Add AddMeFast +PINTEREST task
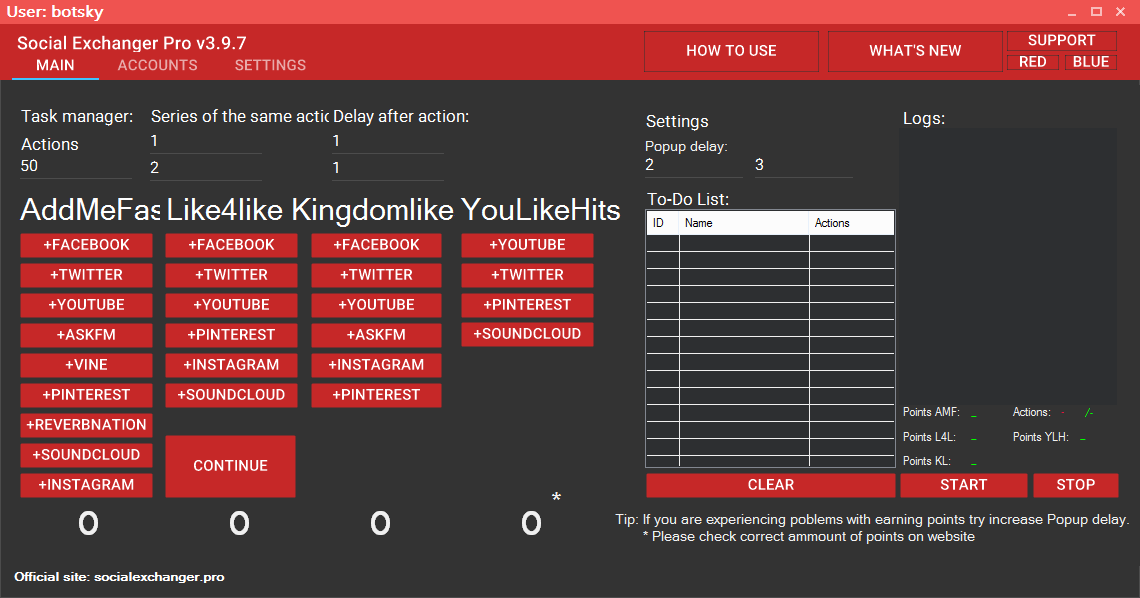The width and height of the screenshot is (1140, 598). click(87, 395)
